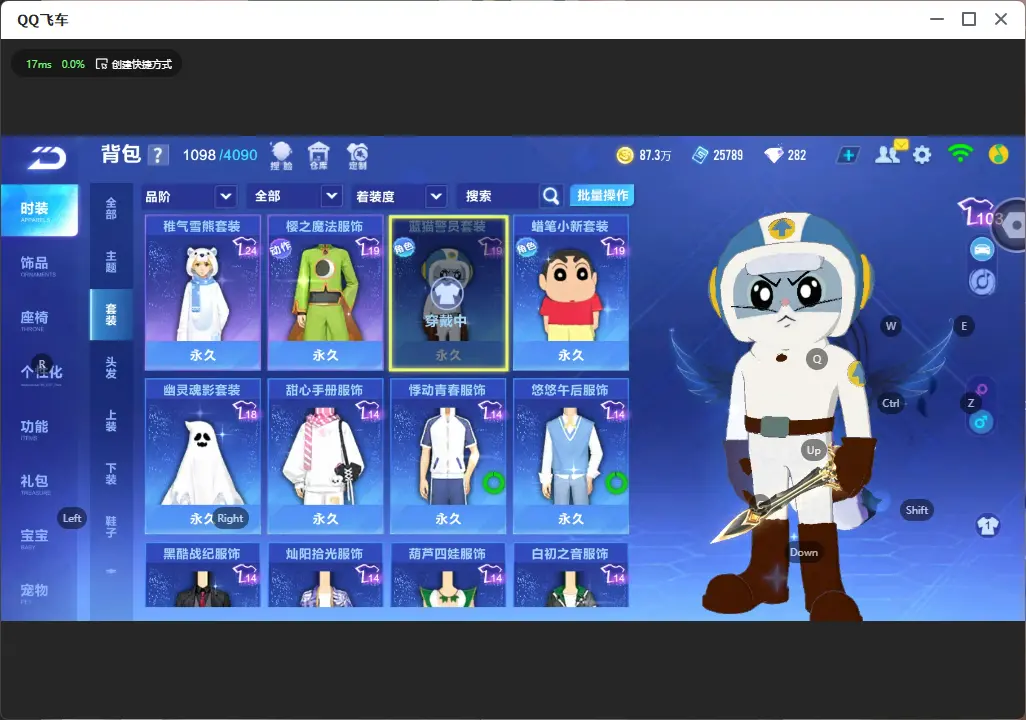Click the search magnifier icon

[551, 196]
